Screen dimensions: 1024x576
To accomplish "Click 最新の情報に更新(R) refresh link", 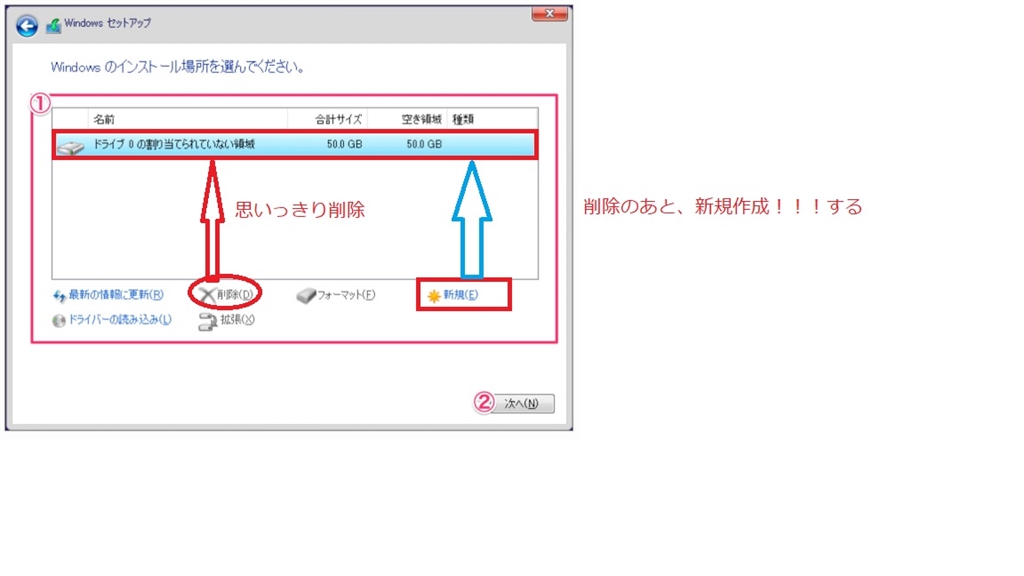I will coord(116,295).
